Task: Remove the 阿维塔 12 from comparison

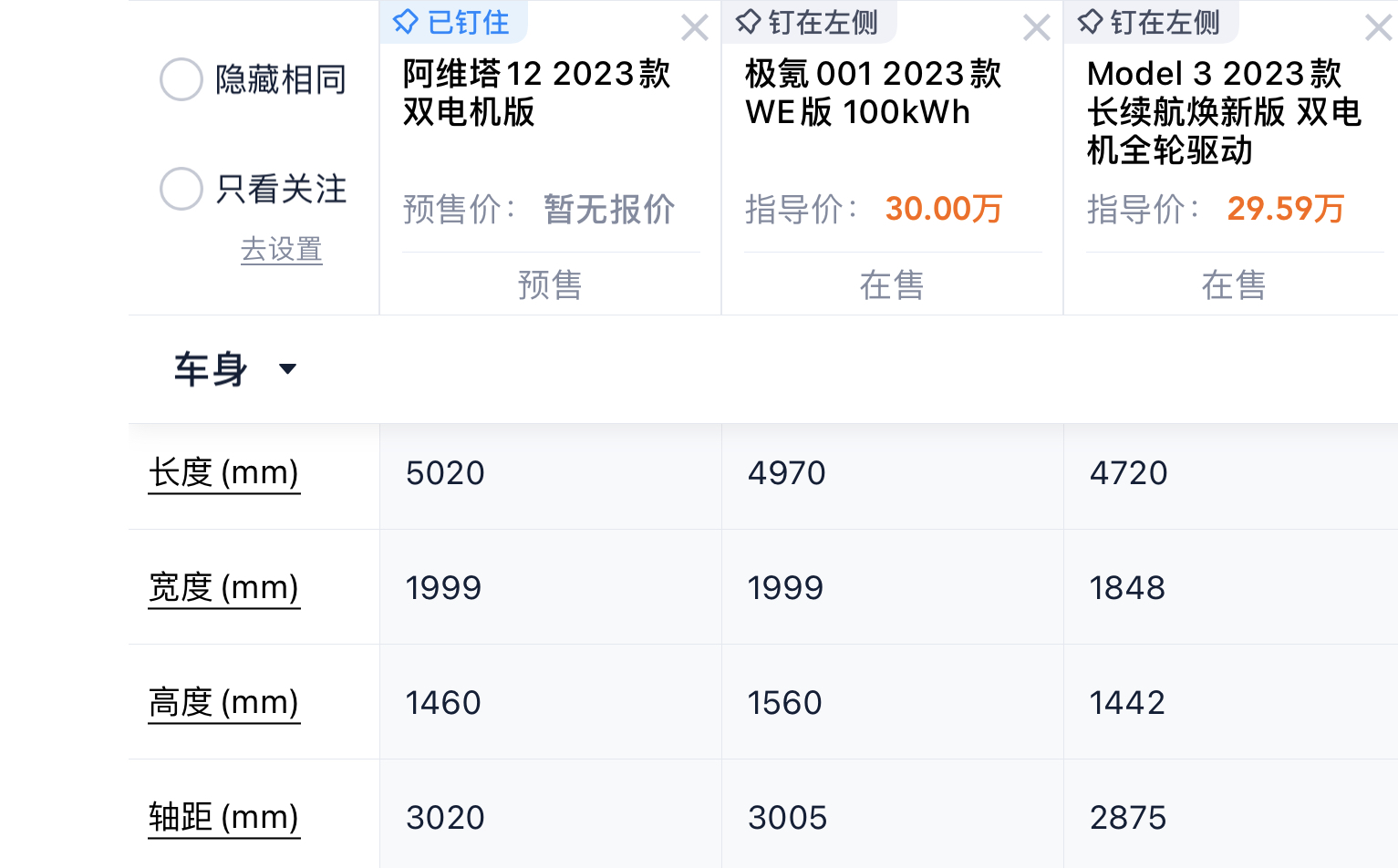Action: [x=694, y=28]
